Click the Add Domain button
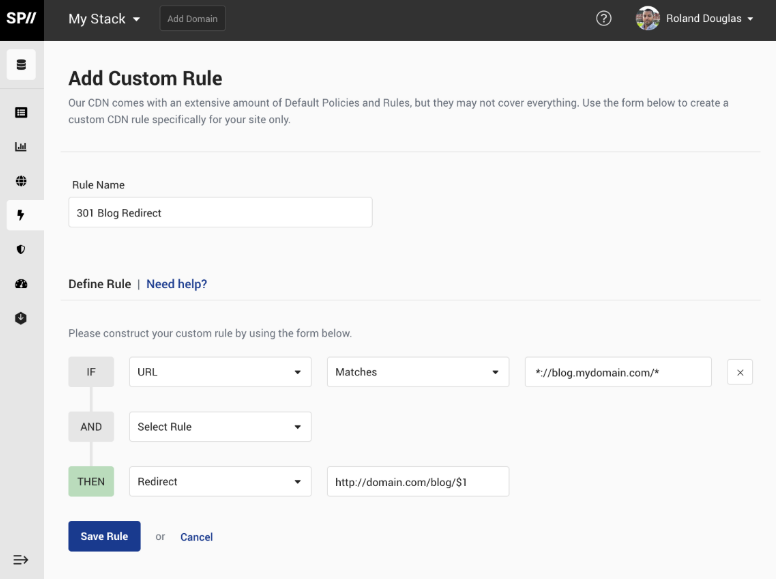The image size is (776, 579). 192,19
